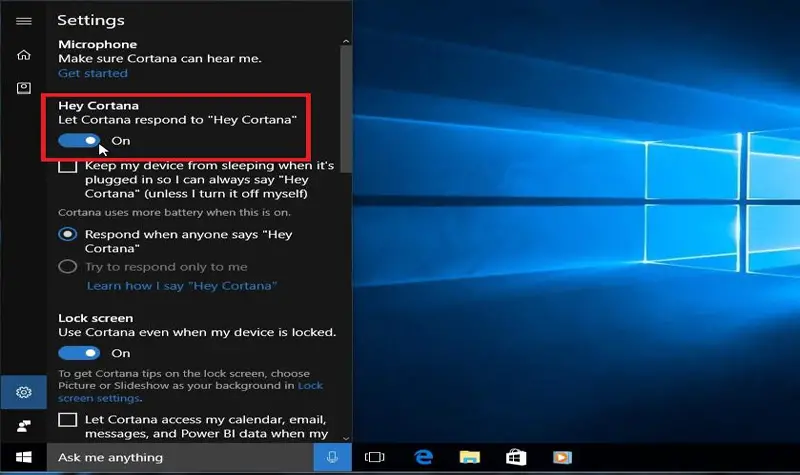Go to Cortana Home icon
The height and width of the screenshot is (475, 800).
[x=23, y=55]
